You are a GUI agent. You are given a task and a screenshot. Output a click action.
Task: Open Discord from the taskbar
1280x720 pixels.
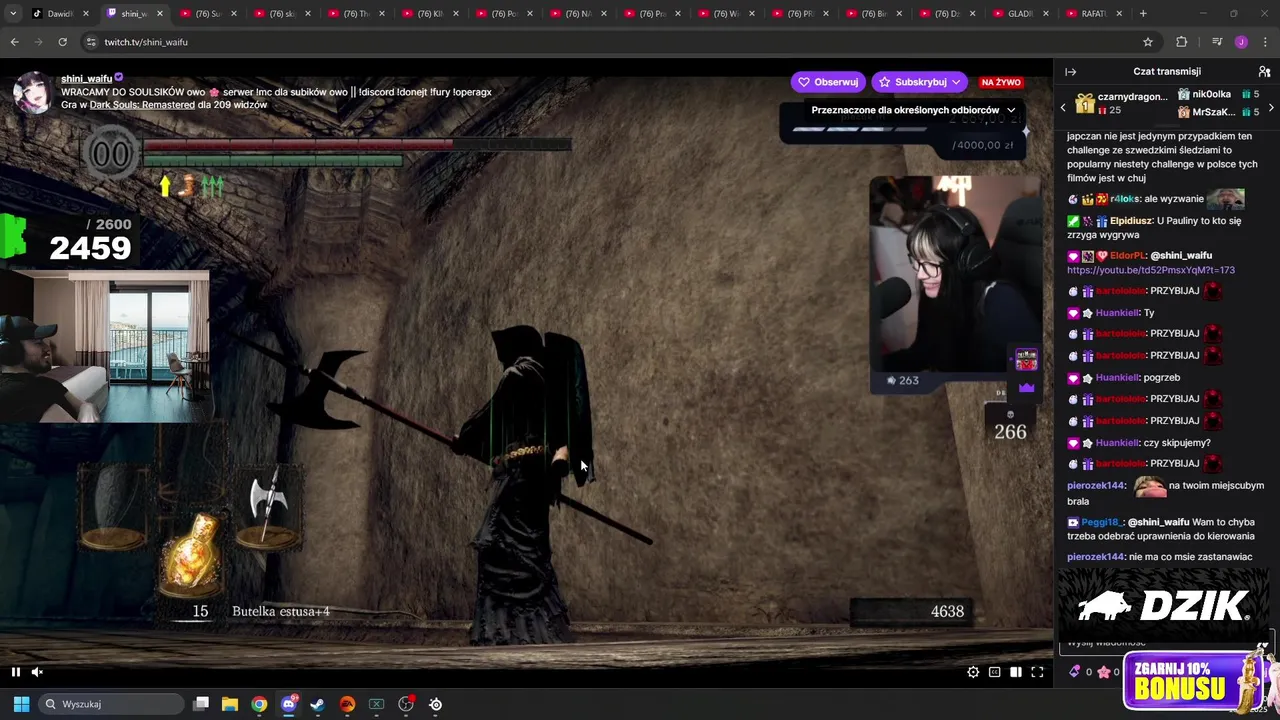point(289,704)
